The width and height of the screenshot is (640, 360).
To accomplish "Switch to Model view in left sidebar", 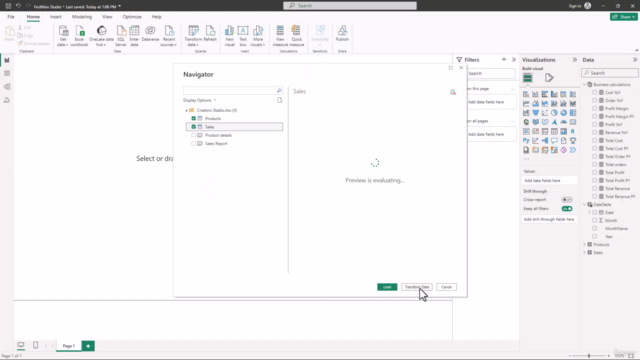I will click(x=7, y=87).
